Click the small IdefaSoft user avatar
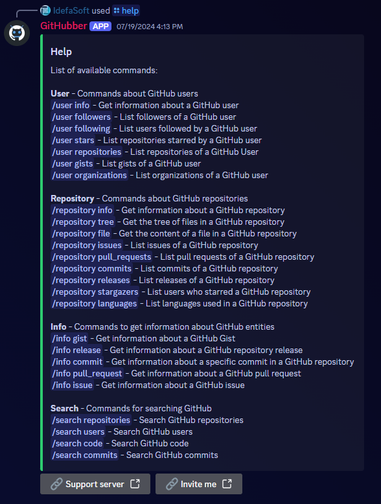This screenshot has width=381, height=504. coord(45,11)
